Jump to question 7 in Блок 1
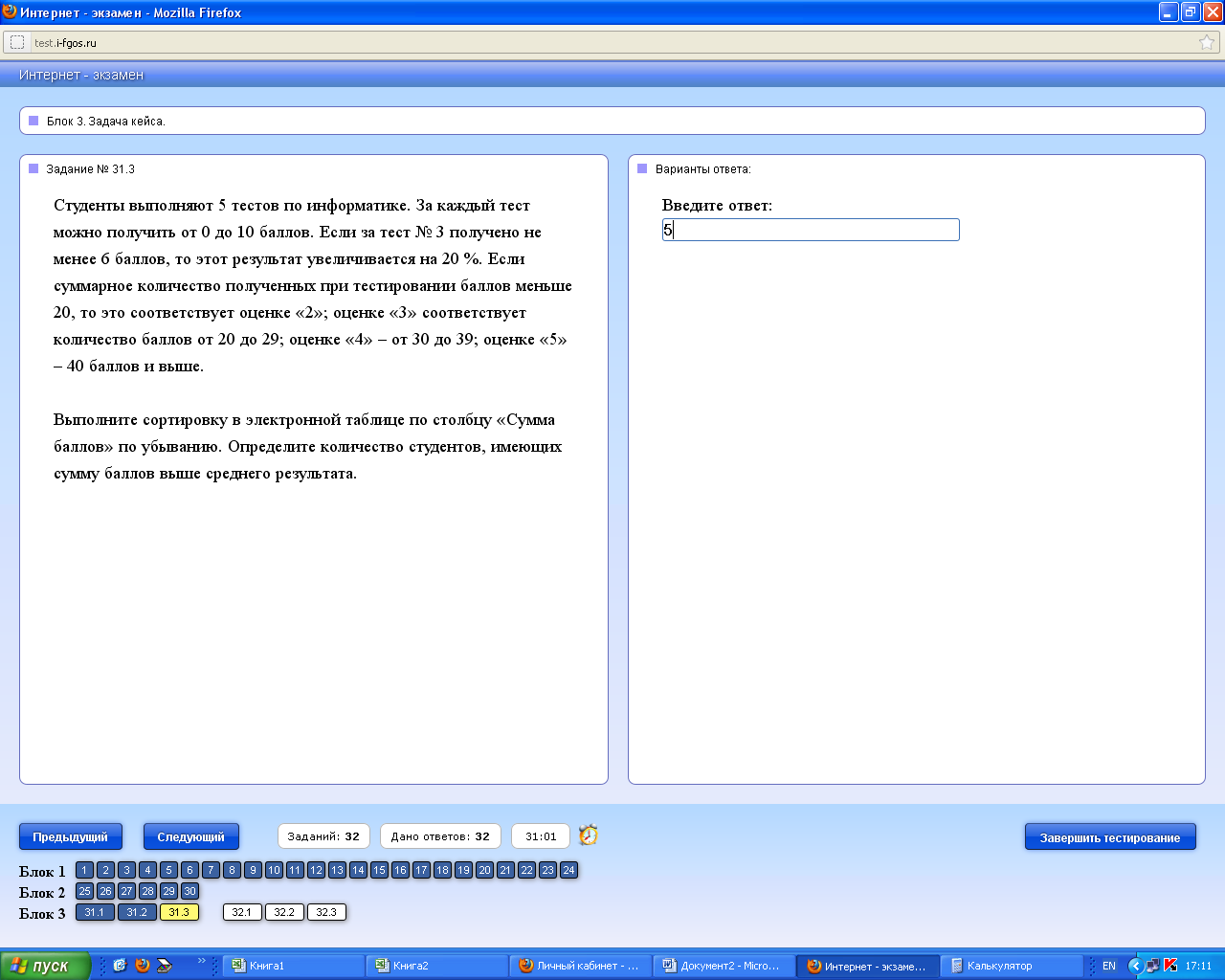 211,870
